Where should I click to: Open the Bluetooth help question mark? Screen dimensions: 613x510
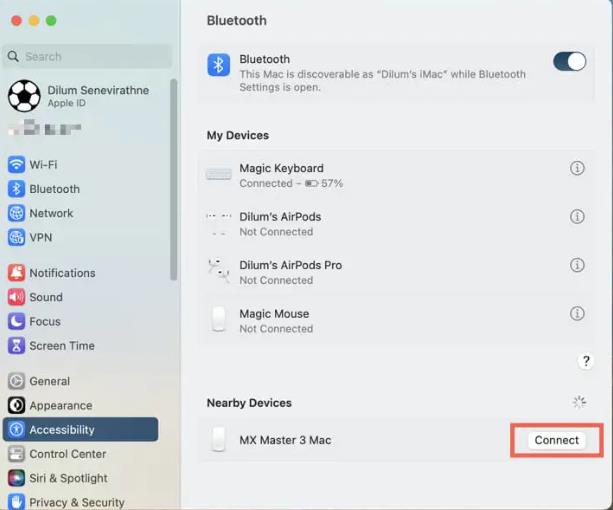[x=586, y=361]
